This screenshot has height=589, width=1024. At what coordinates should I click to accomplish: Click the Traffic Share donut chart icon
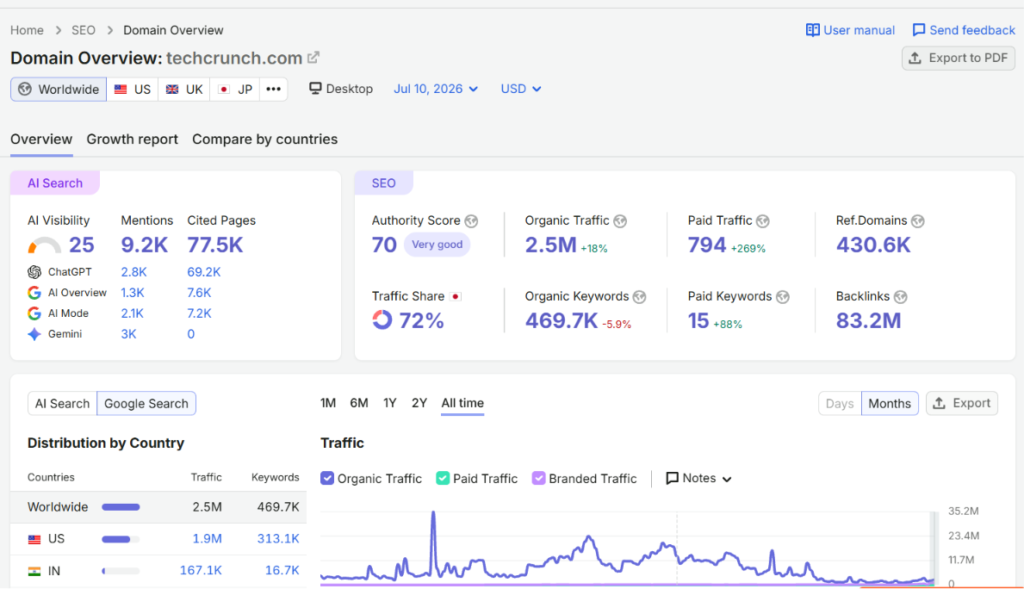pyautogui.click(x=382, y=320)
